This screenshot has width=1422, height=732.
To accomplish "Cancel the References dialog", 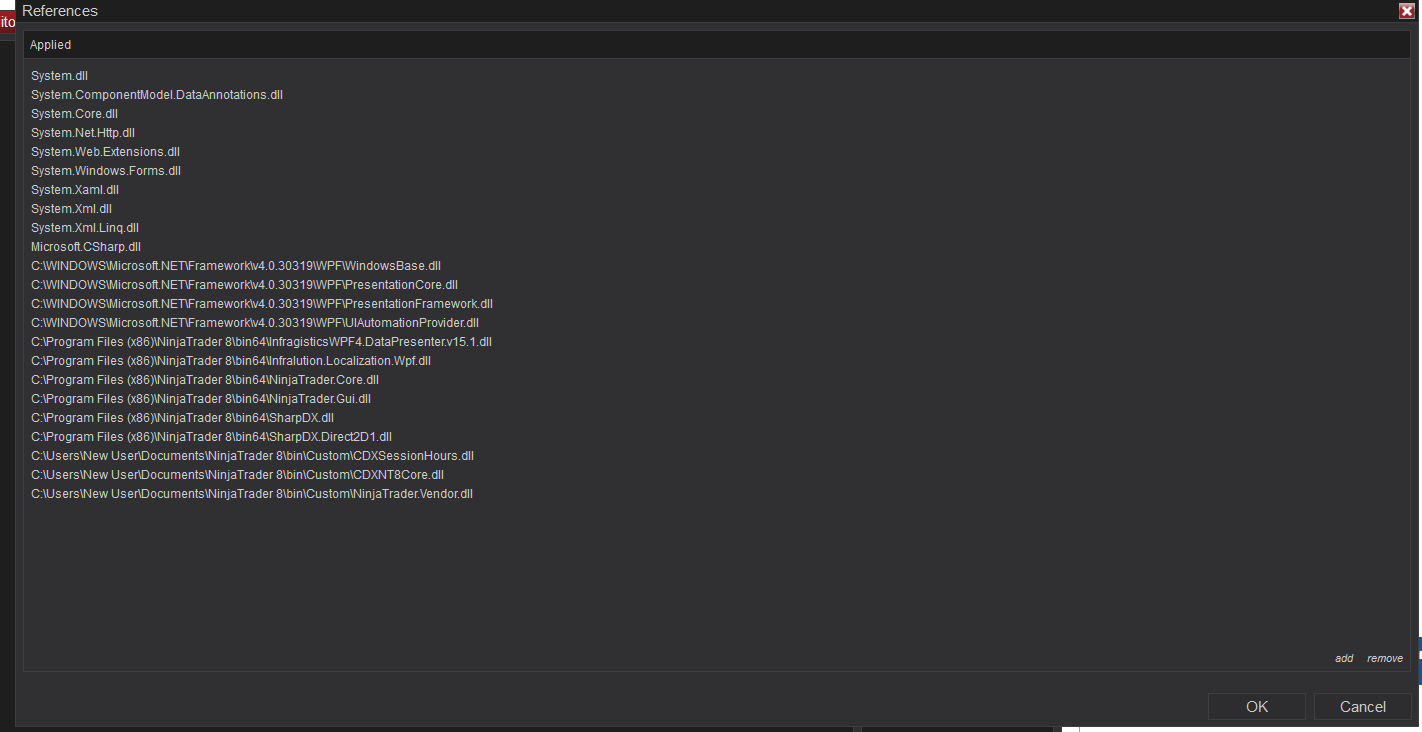I will [x=1363, y=707].
